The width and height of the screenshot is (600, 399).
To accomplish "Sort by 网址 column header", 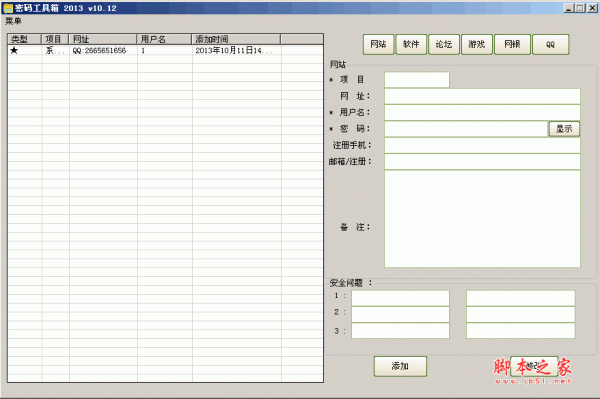I will tap(103, 39).
